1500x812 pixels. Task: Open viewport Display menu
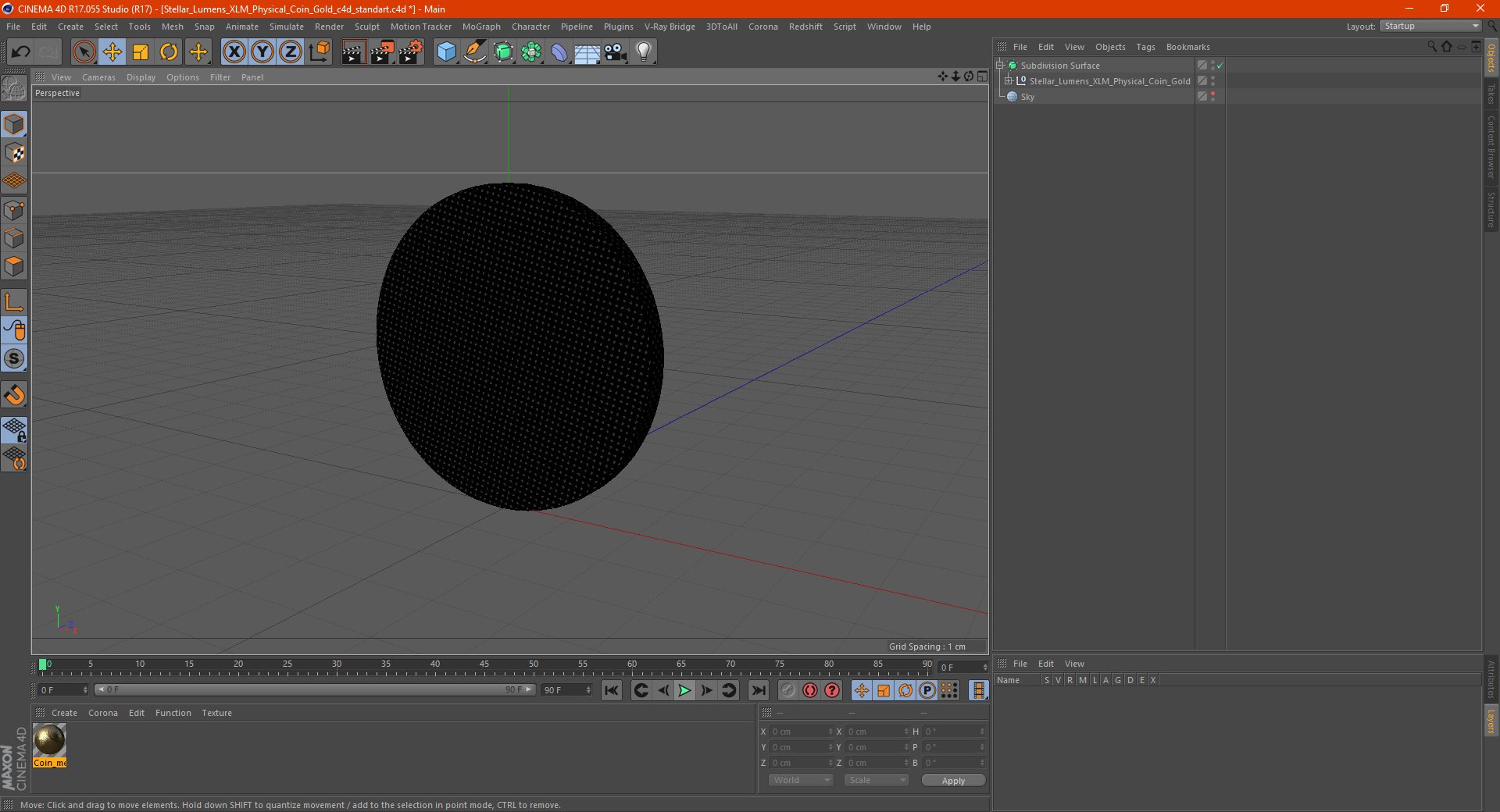click(x=141, y=77)
